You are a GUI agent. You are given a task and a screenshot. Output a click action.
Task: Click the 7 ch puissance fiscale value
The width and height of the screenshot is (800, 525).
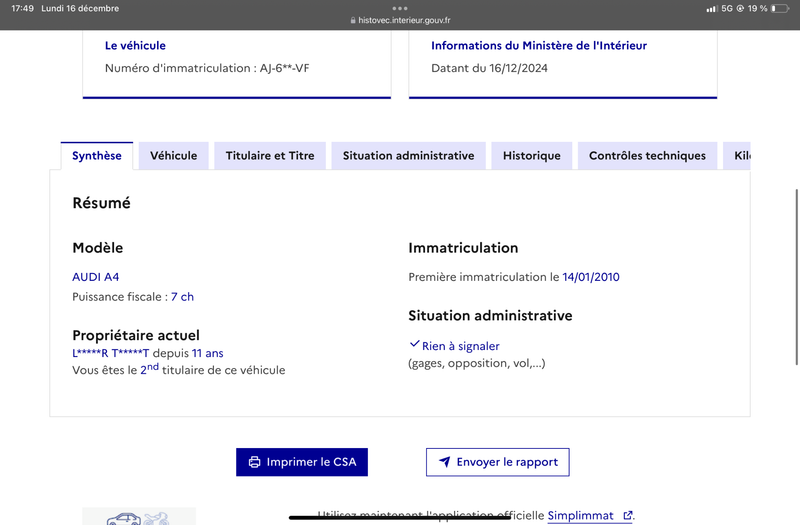[x=182, y=297]
